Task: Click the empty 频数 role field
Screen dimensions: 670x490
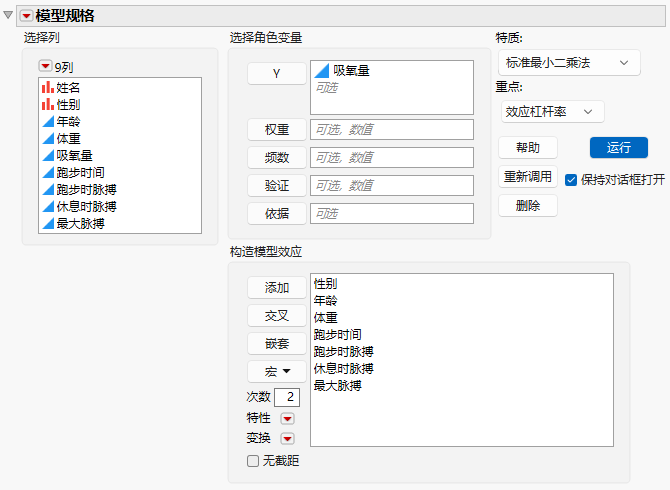Action: pyautogui.click(x=392, y=158)
